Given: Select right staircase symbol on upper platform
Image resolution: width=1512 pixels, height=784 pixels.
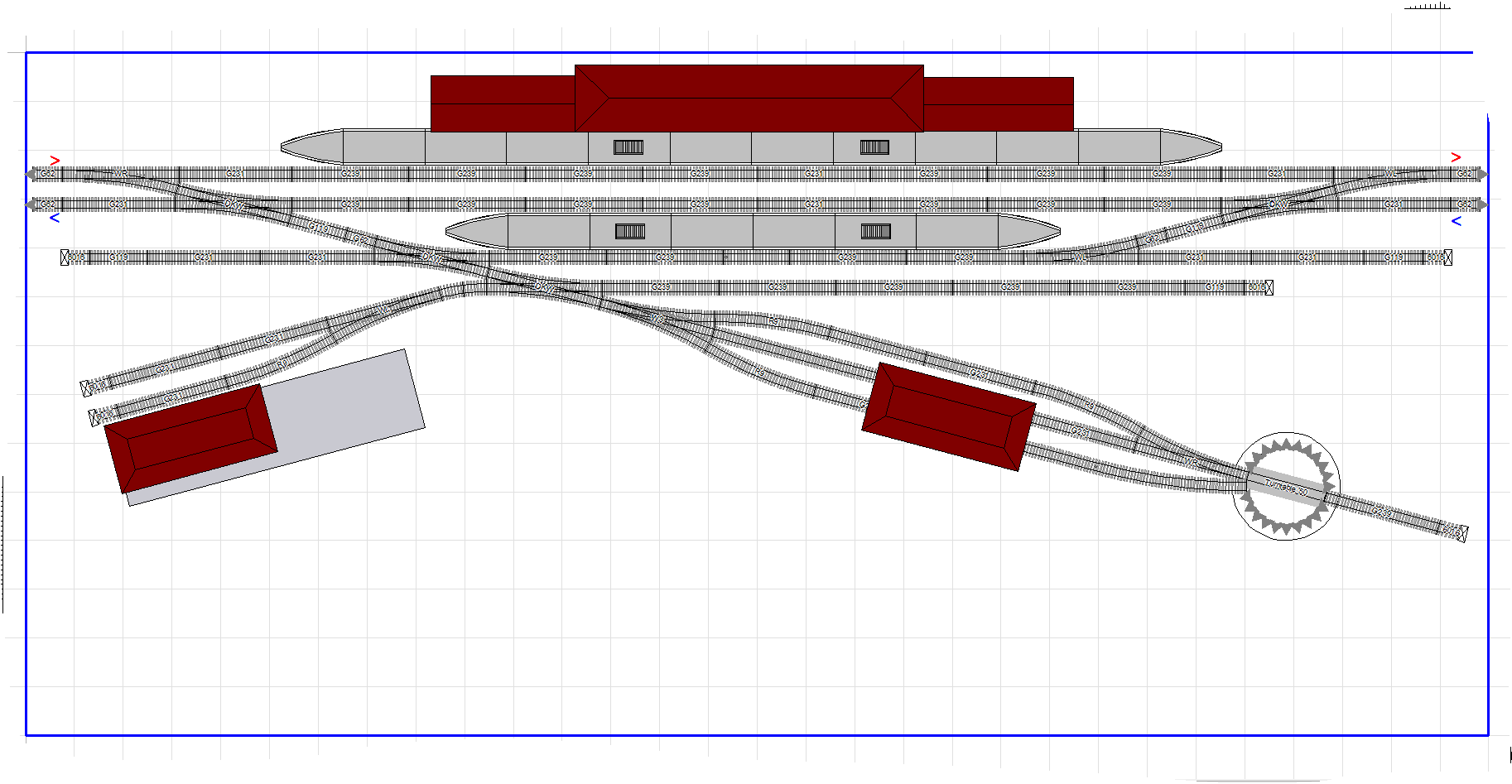Looking at the screenshot, I should click(874, 147).
